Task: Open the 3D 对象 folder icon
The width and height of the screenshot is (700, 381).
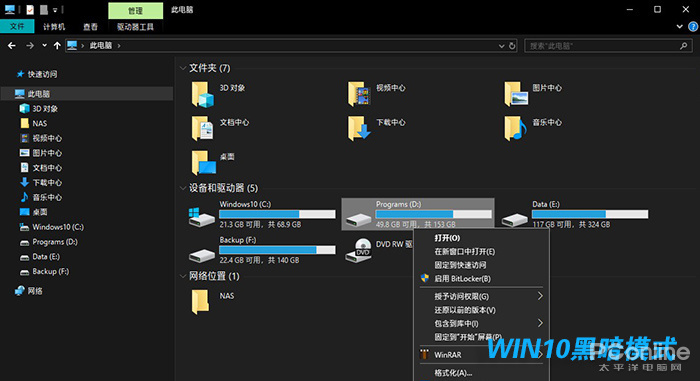Action: 203,94
